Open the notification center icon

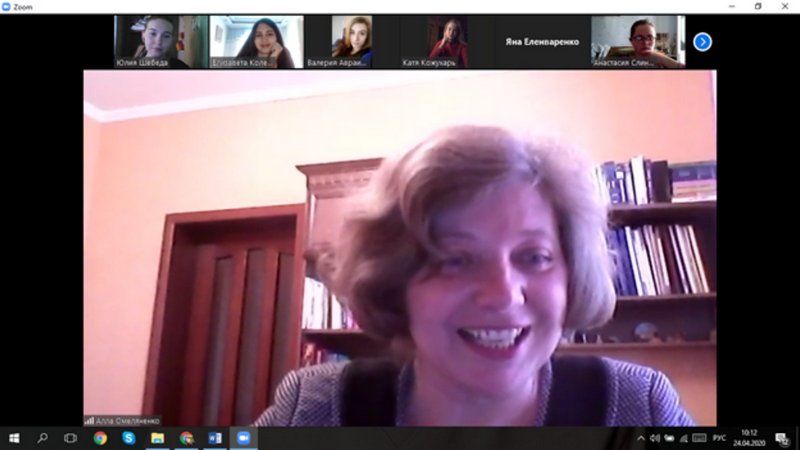(x=781, y=438)
